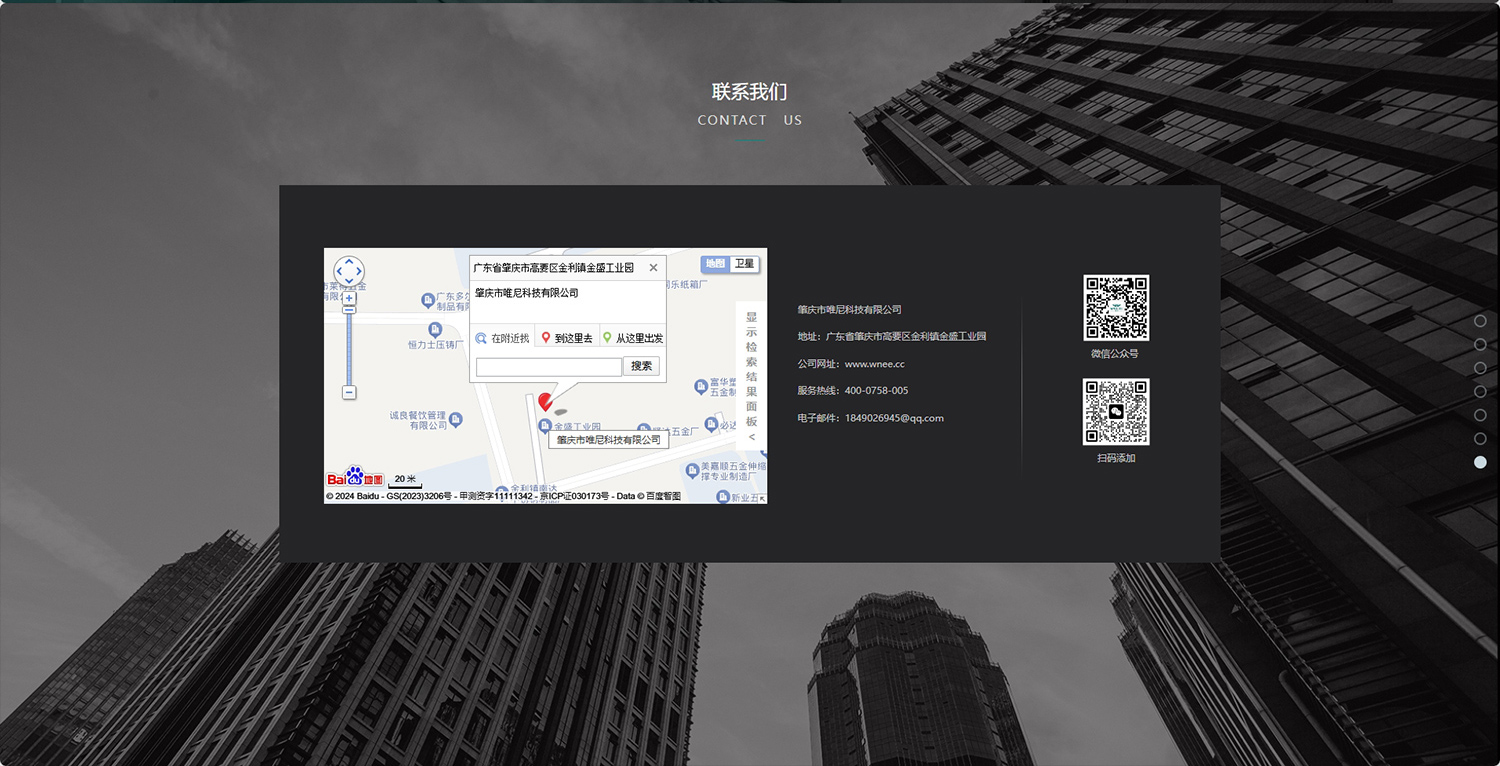The image size is (1500, 766).
Task: Click the red location pin on map
Action: pyautogui.click(x=545, y=401)
